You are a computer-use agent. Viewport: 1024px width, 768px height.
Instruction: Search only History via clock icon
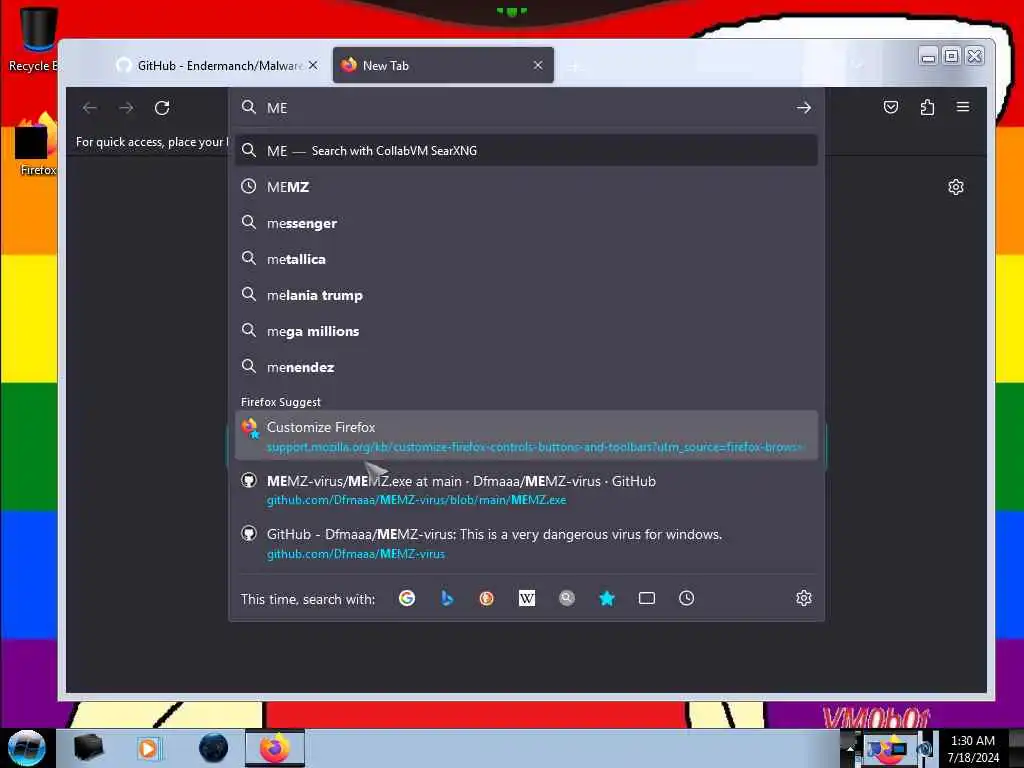686,598
